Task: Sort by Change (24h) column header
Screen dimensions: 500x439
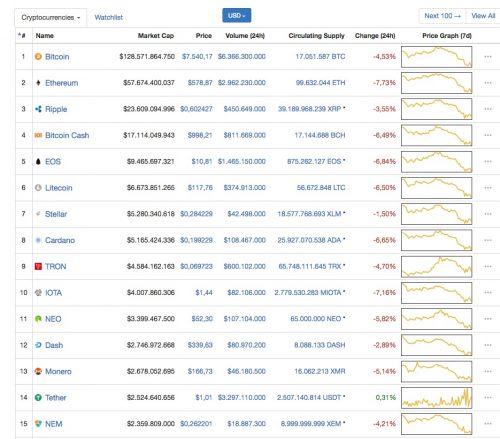Action: click(x=375, y=36)
